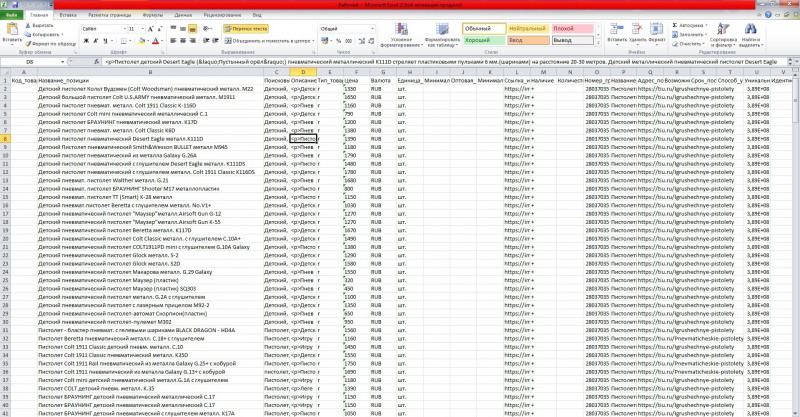Viewport: 800px width, 417px height.
Task: Open the Вид tab
Action: pyautogui.click(x=257, y=15)
